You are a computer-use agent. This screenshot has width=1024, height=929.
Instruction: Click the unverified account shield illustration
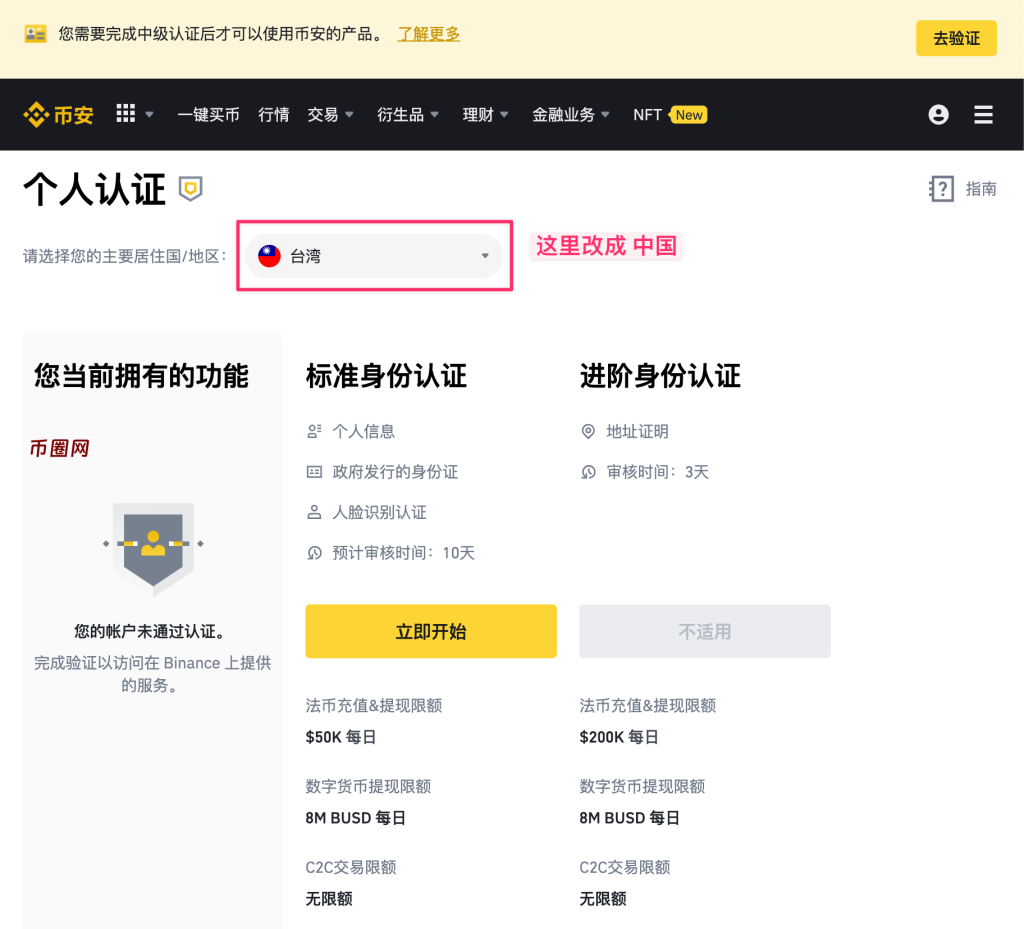[153, 547]
